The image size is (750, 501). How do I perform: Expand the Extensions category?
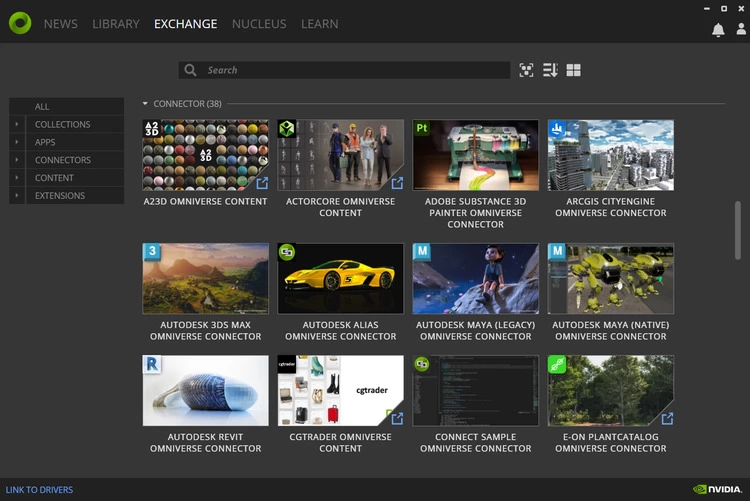tap(17, 196)
